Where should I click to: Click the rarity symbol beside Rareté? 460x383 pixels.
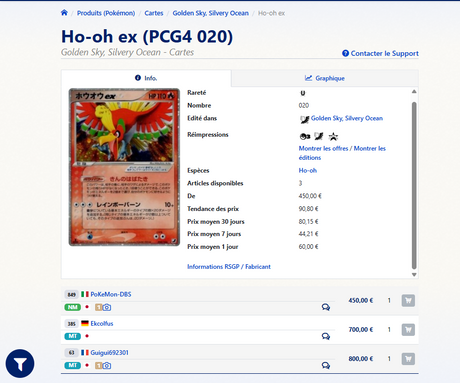303,93
